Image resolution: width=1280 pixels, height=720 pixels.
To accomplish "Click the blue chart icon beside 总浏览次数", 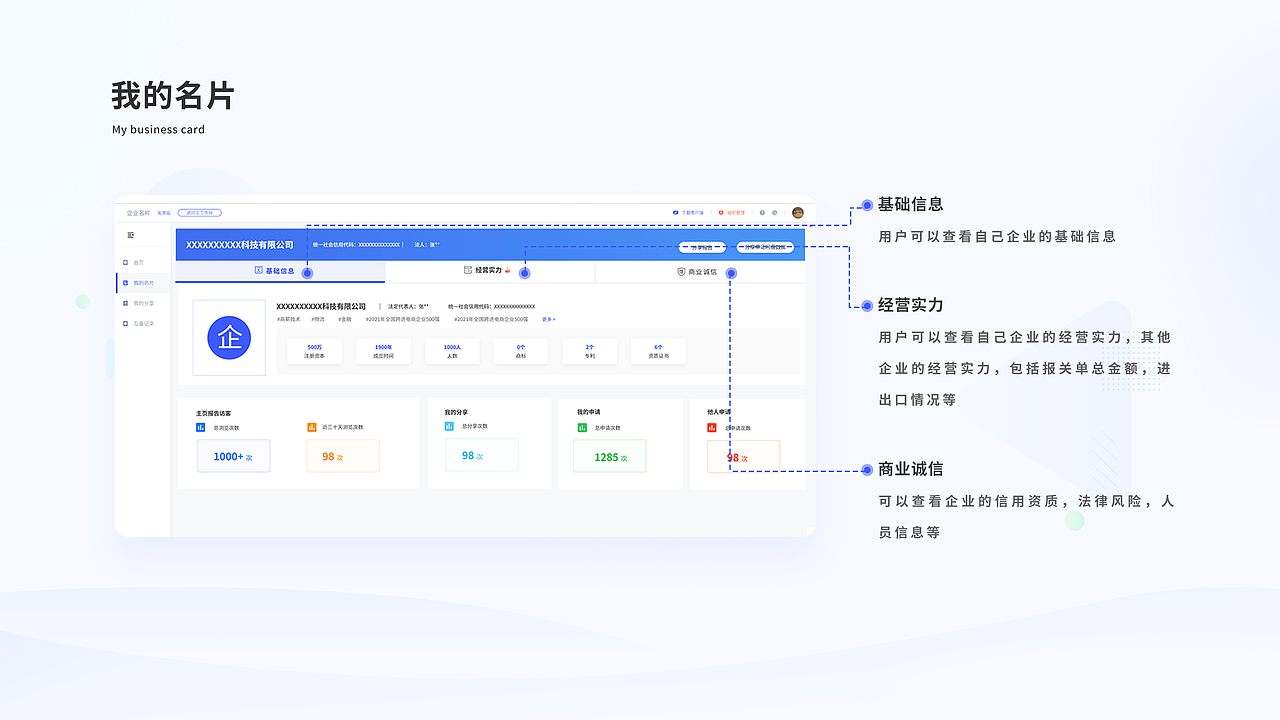I will pyautogui.click(x=203, y=425).
